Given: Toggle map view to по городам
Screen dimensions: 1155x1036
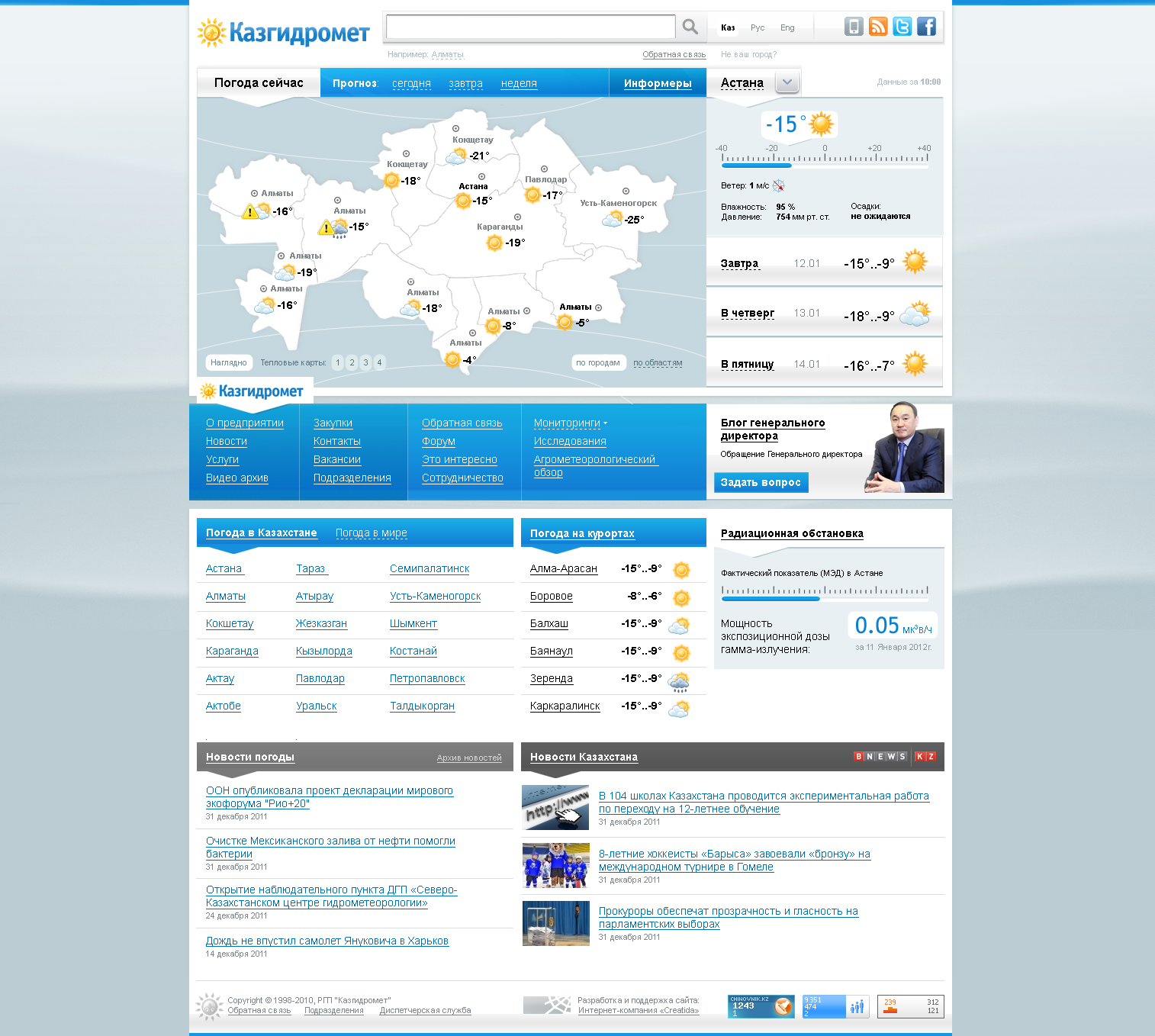Looking at the screenshot, I should tap(598, 362).
